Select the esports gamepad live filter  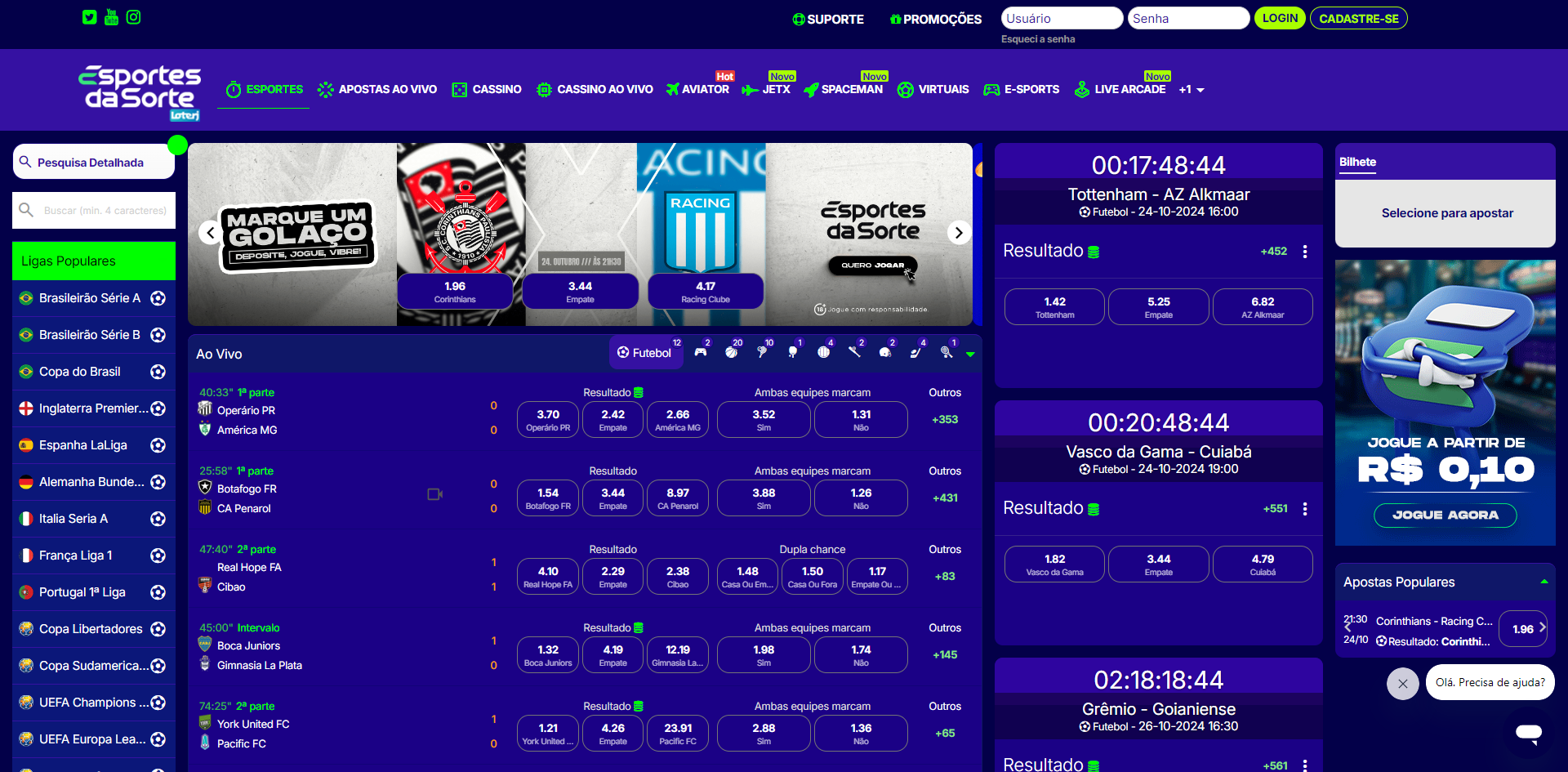(701, 352)
